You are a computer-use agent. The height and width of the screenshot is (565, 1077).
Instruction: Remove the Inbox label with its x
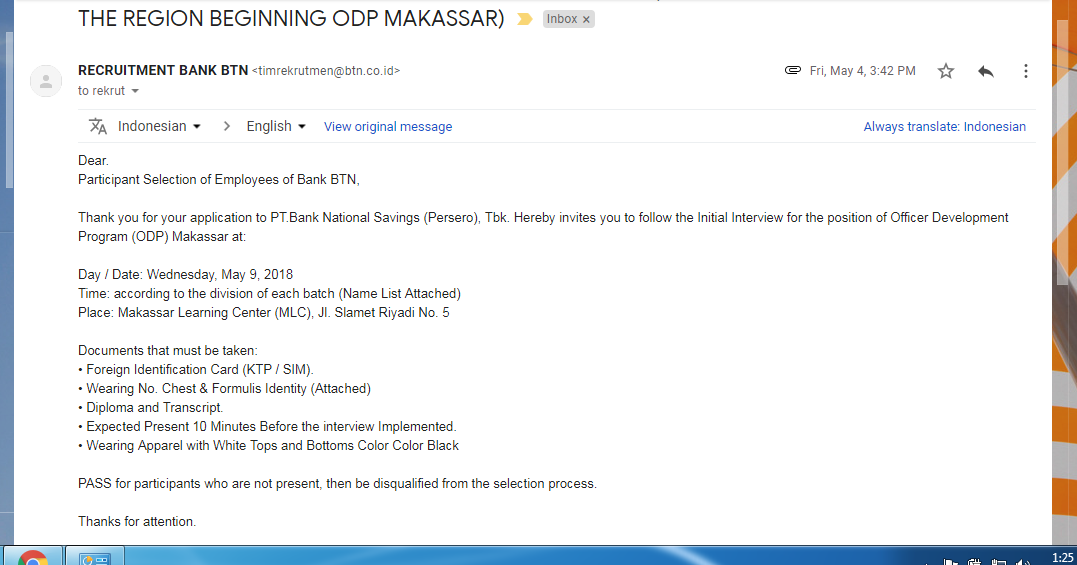click(x=586, y=19)
